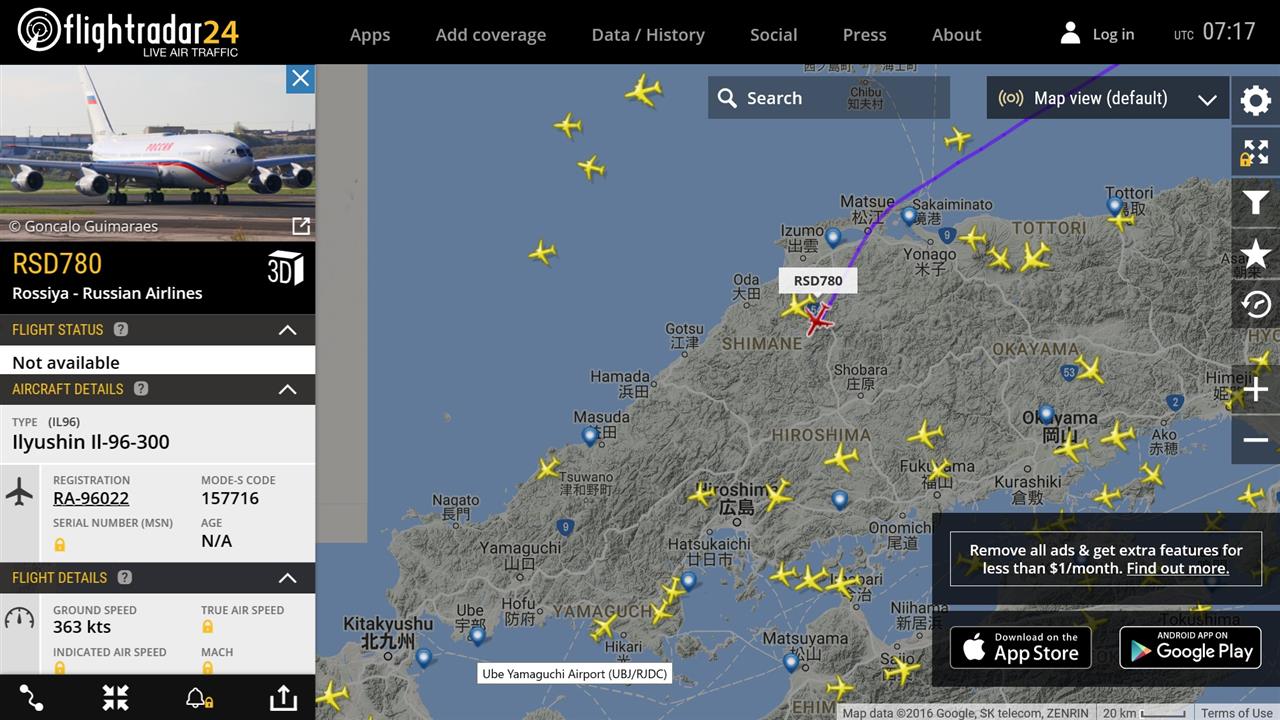The image size is (1280, 720).
Task: Click the Il-96 aircraft photo thumbnail
Action: (158, 153)
